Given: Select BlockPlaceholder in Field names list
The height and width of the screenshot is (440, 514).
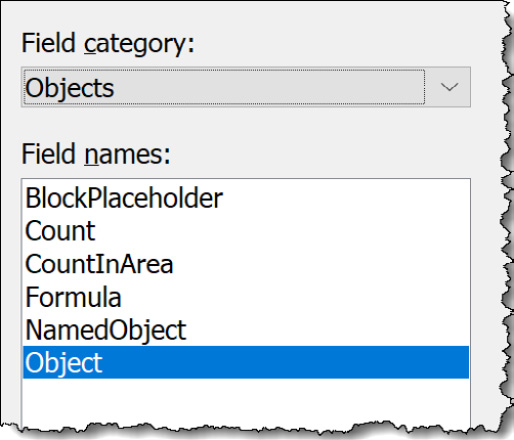Looking at the screenshot, I should (x=246, y=198).
